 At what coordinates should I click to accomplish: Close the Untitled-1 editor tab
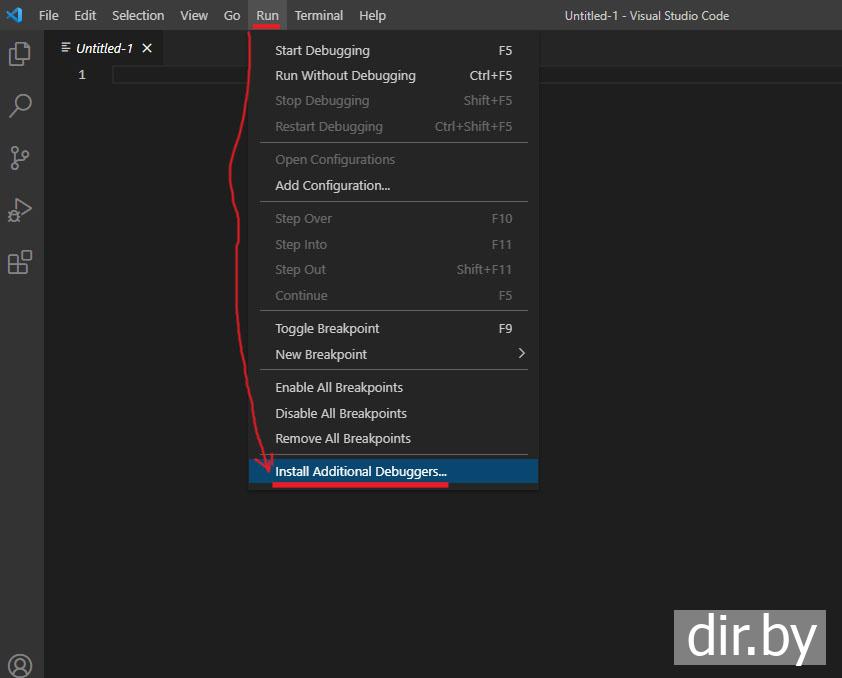(x=147, y=48)
